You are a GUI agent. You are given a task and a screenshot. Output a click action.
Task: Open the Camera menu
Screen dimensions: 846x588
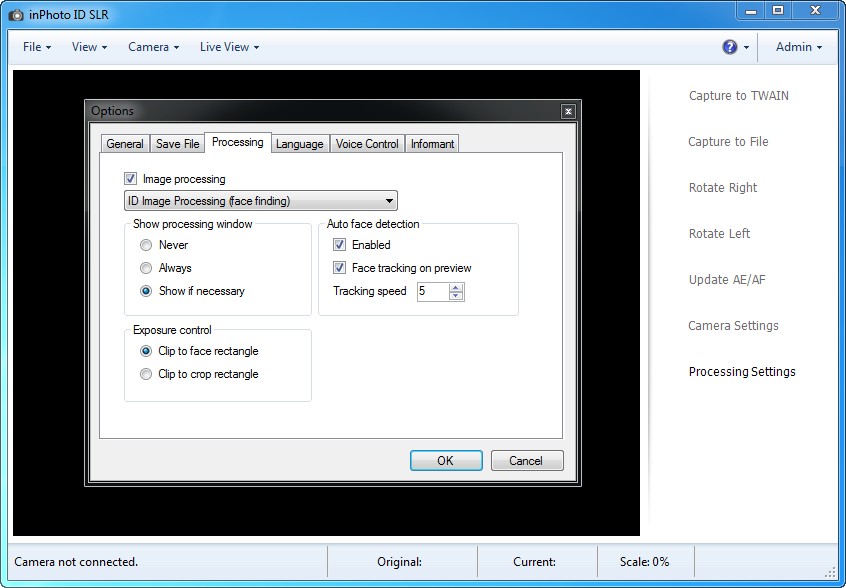pyautogui.click(x=153, y=47)
